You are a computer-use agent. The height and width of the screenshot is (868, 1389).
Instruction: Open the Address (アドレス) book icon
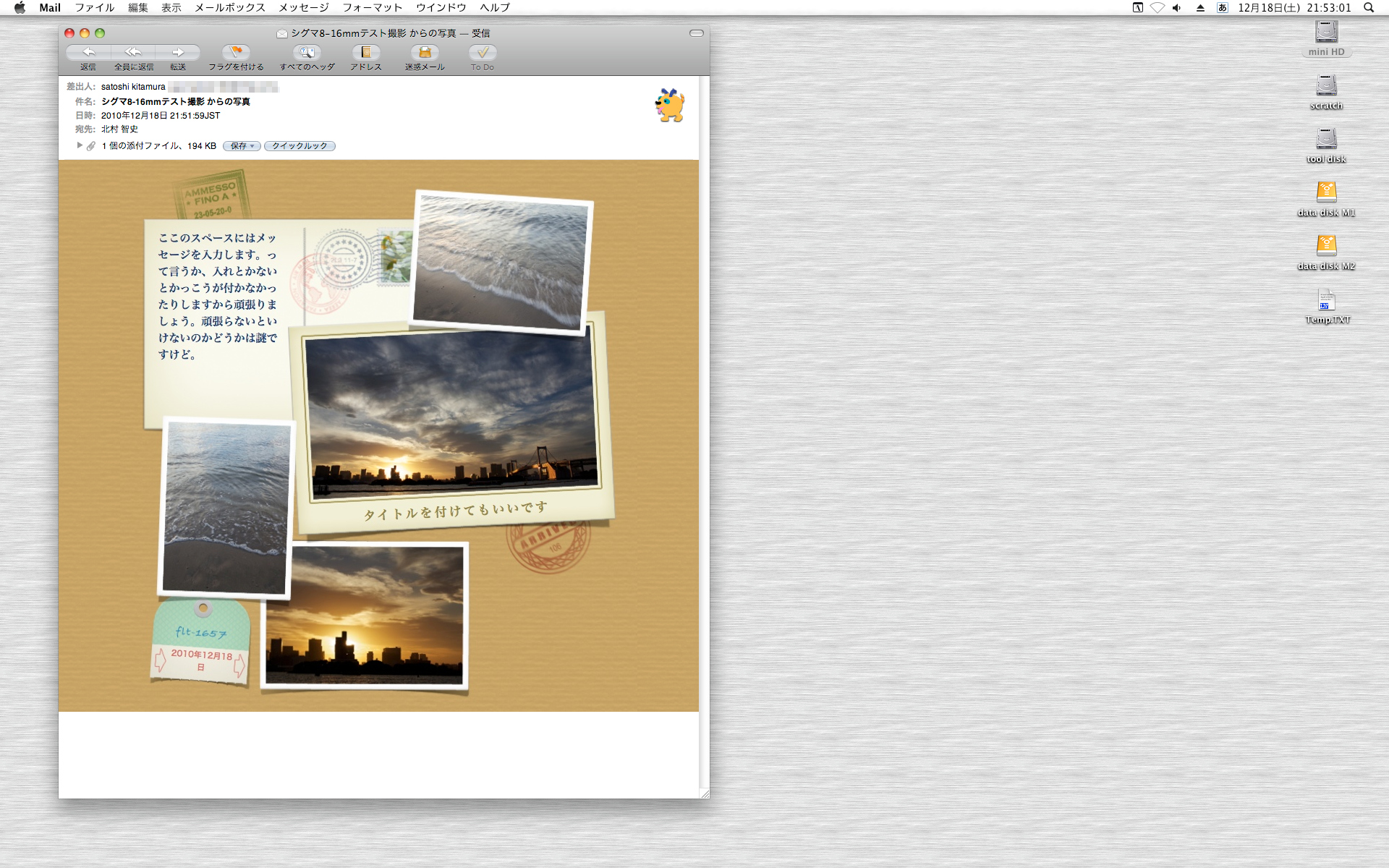[366, 52]
